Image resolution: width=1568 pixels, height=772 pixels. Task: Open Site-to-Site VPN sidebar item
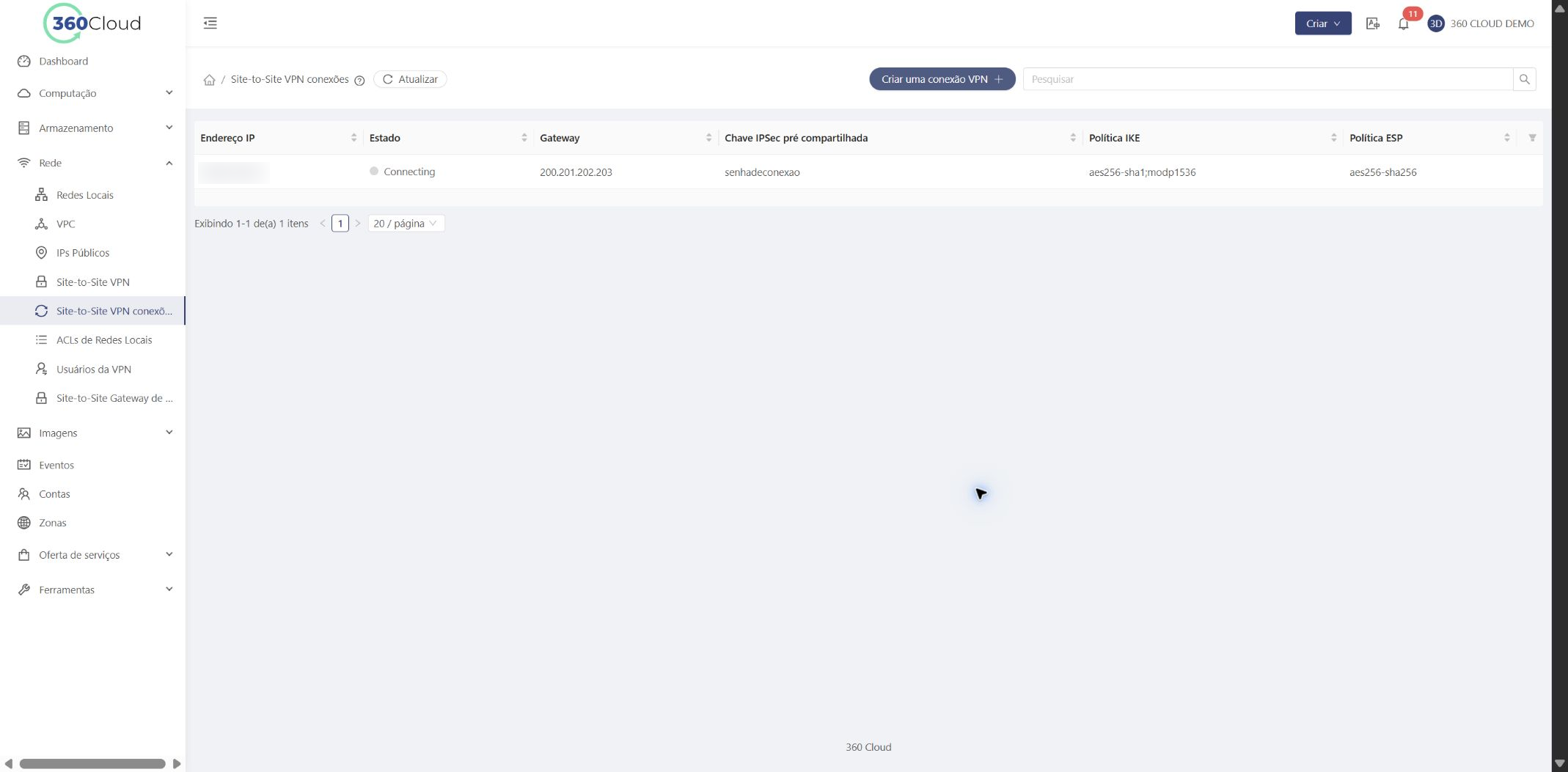(92, 282)
